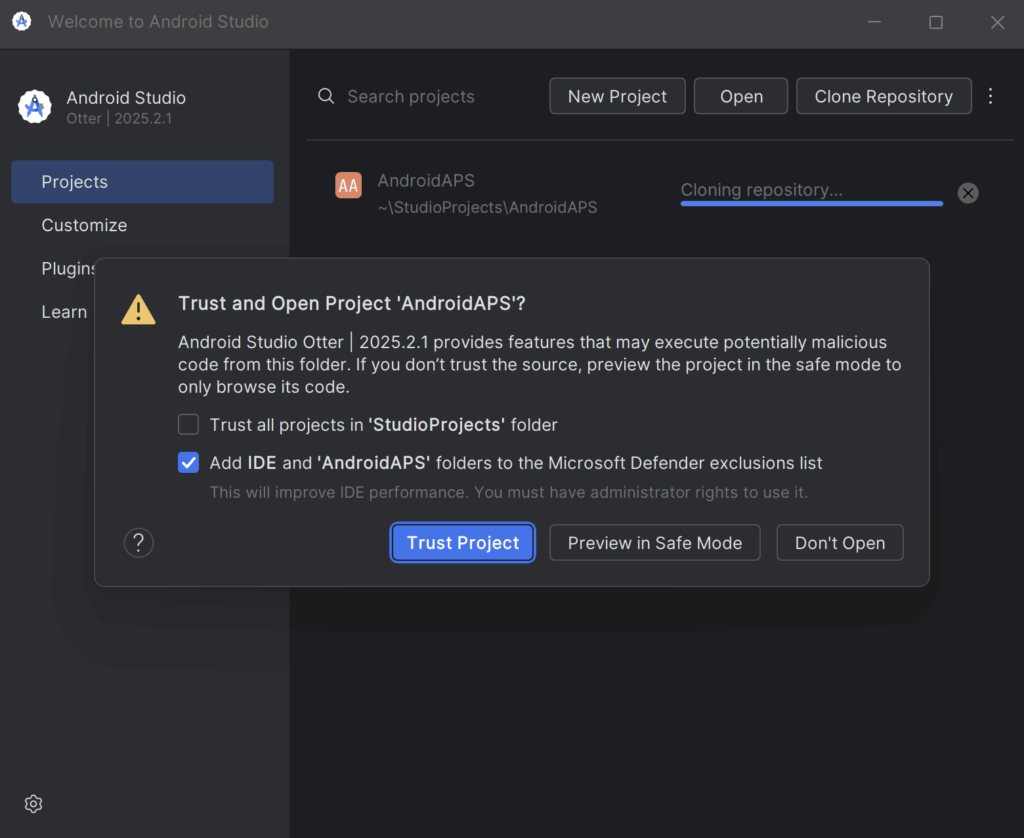The height and width of the screenshot is (838, 1024).
Task: Open the Customize section
Action: pyautogui.click(x=84, y=225)
